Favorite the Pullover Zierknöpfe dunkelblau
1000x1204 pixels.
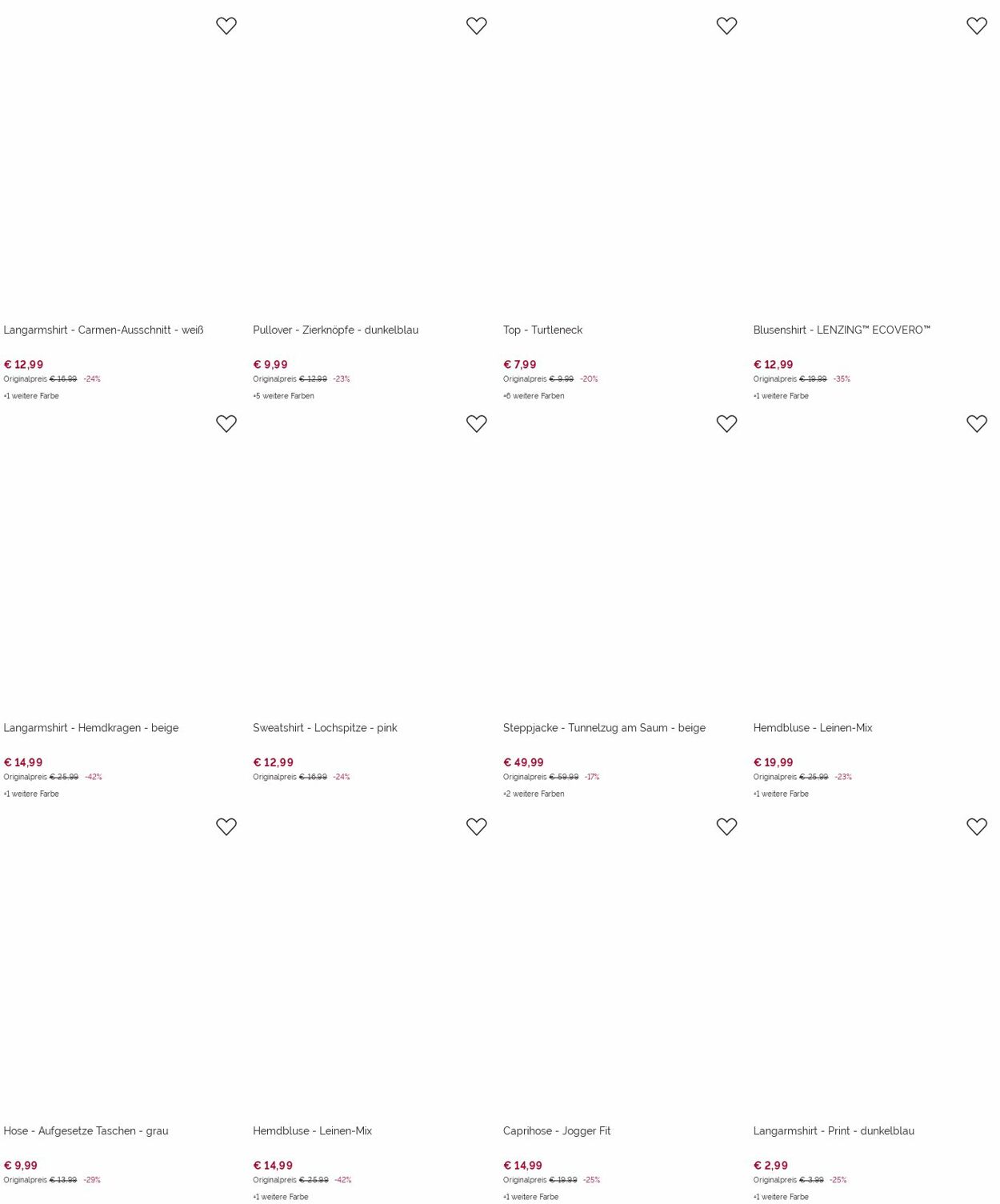pos(477,26)
